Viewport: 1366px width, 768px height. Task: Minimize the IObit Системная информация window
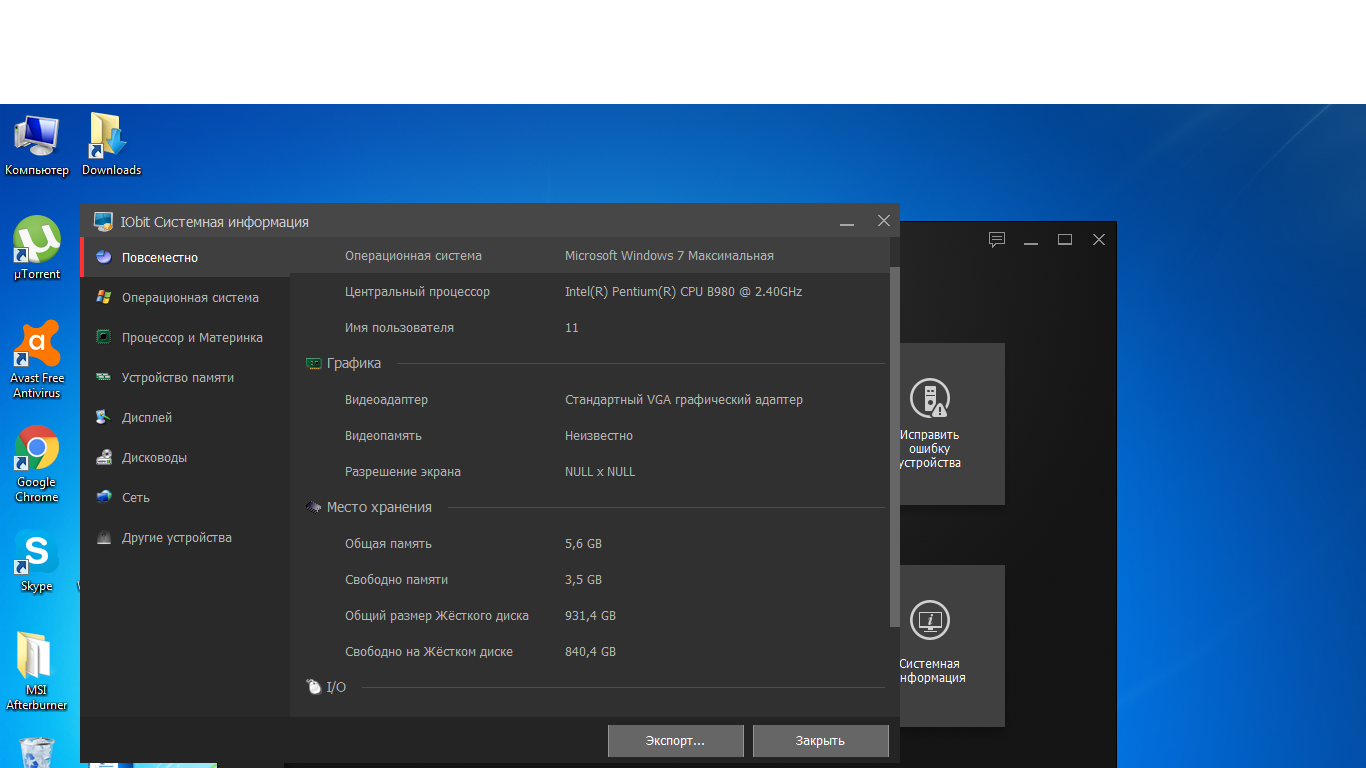coord(847,222)
